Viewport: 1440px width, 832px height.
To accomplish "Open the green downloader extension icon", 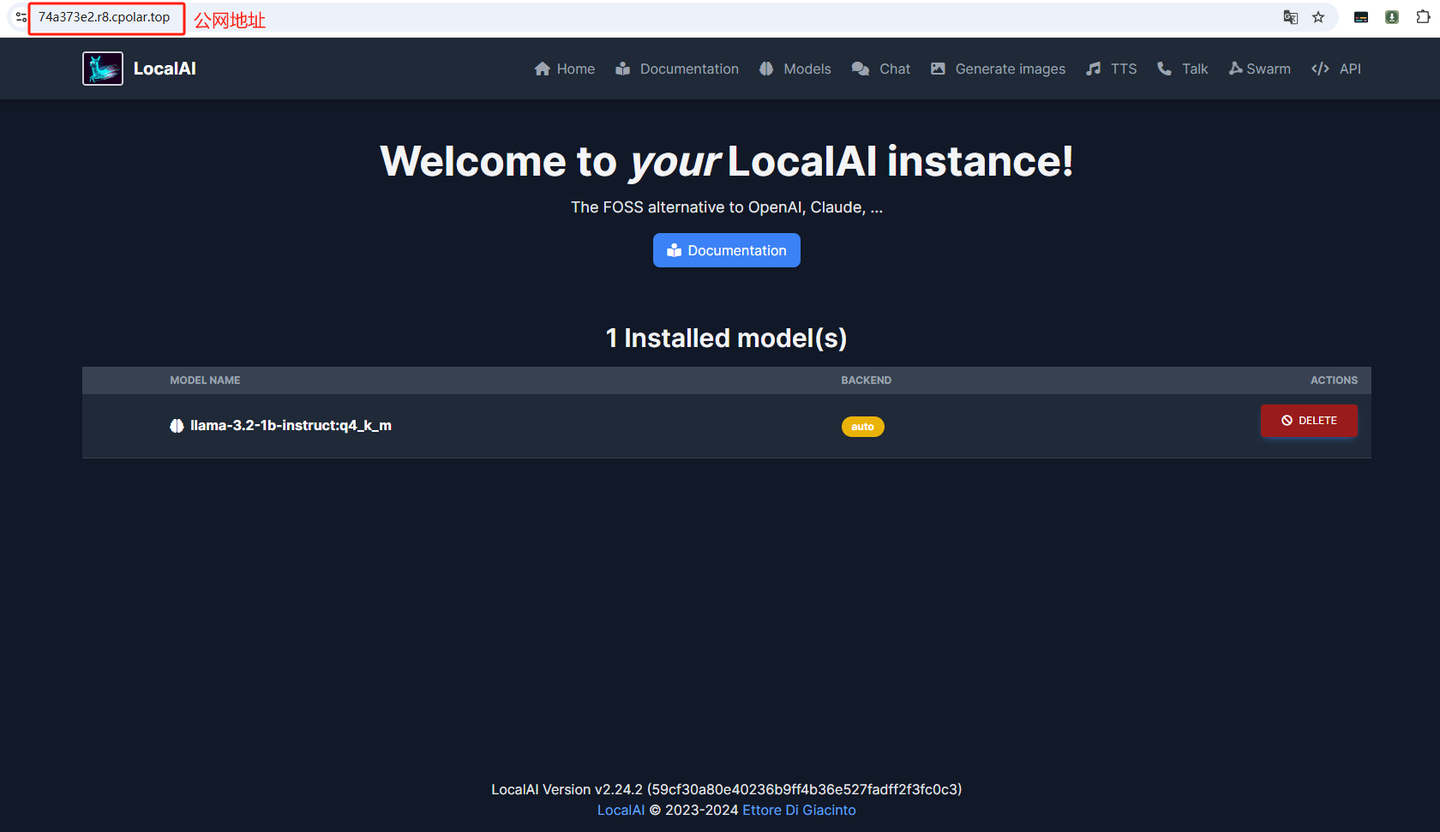I will pyautogui.click(x=1391, y=17).
